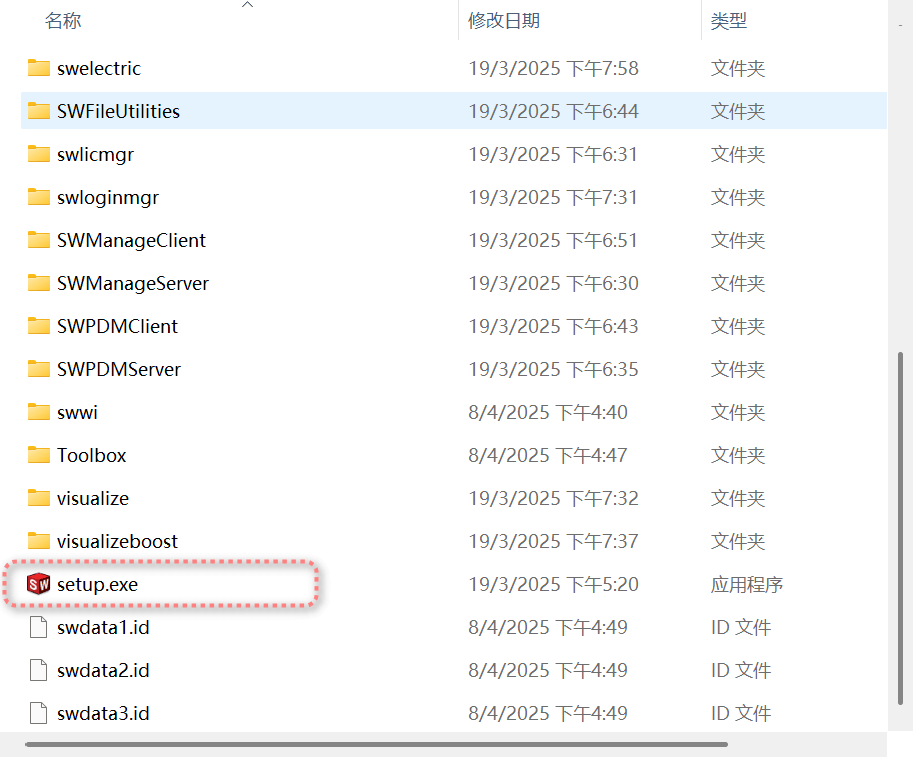Select the Toolbox folder name

(x=91, y=455)
